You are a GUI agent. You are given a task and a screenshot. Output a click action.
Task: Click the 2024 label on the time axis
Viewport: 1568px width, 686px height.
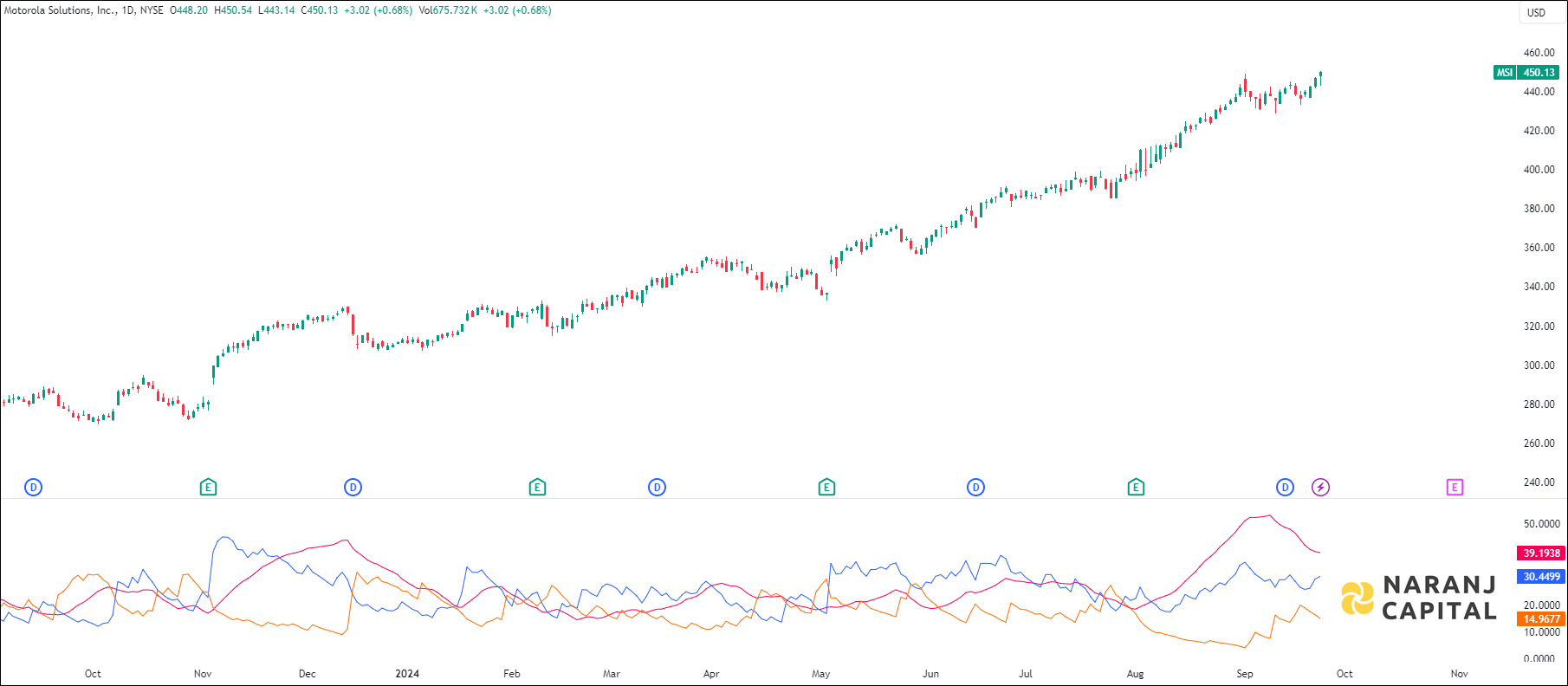coord(407,674)
